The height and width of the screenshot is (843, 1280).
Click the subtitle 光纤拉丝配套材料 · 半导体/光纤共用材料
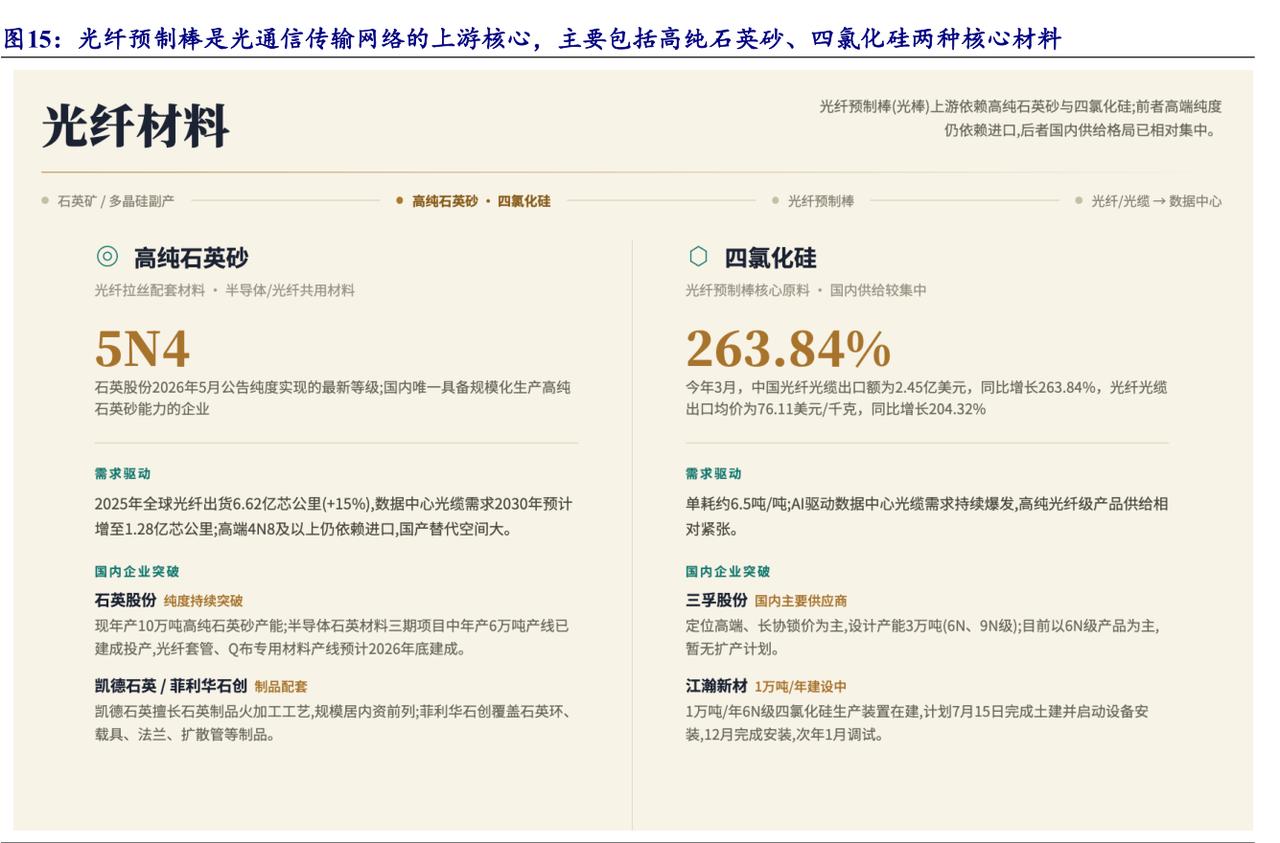[225, 290]
